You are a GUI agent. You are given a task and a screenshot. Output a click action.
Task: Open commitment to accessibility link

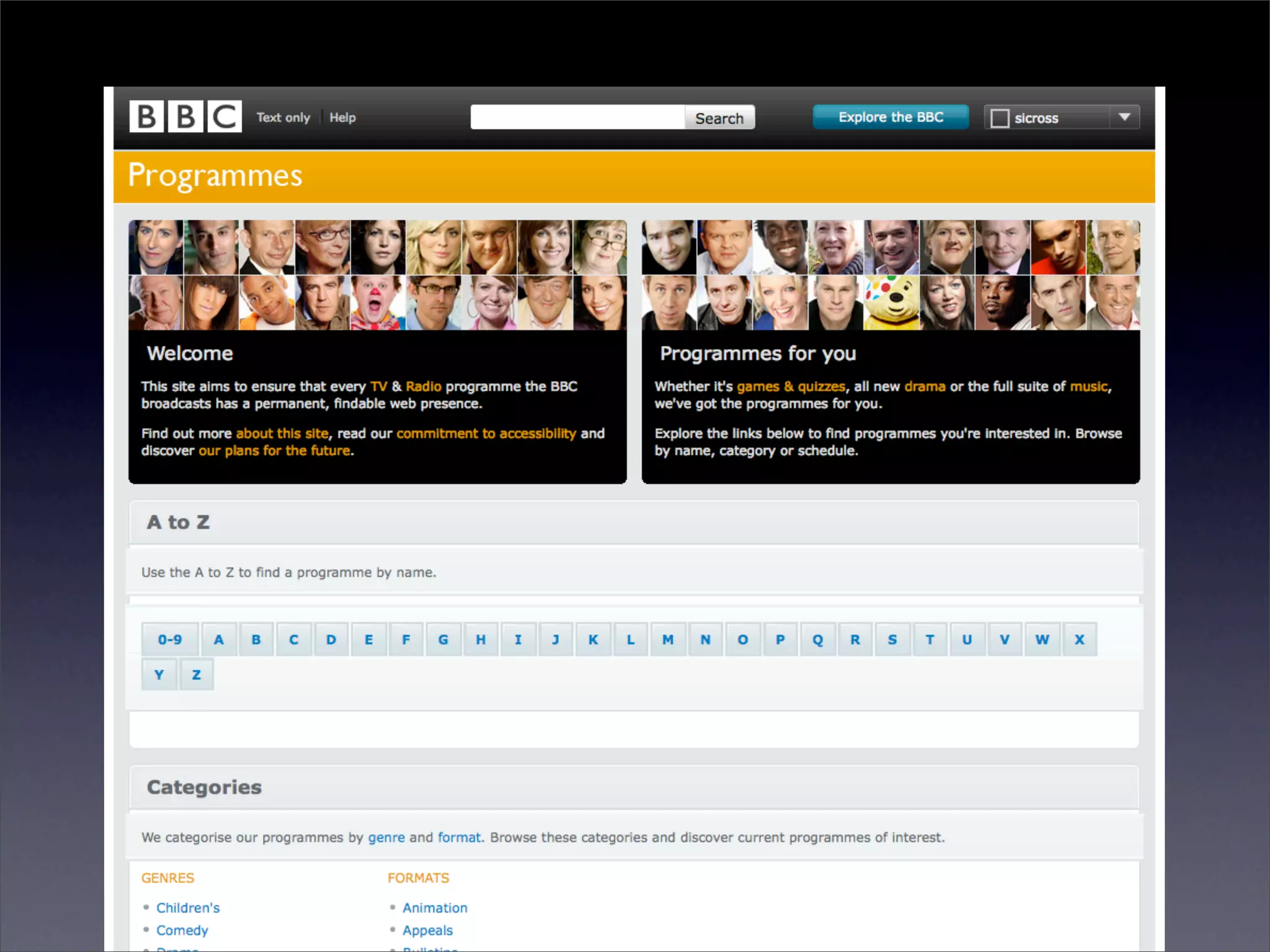pos(486,433)
